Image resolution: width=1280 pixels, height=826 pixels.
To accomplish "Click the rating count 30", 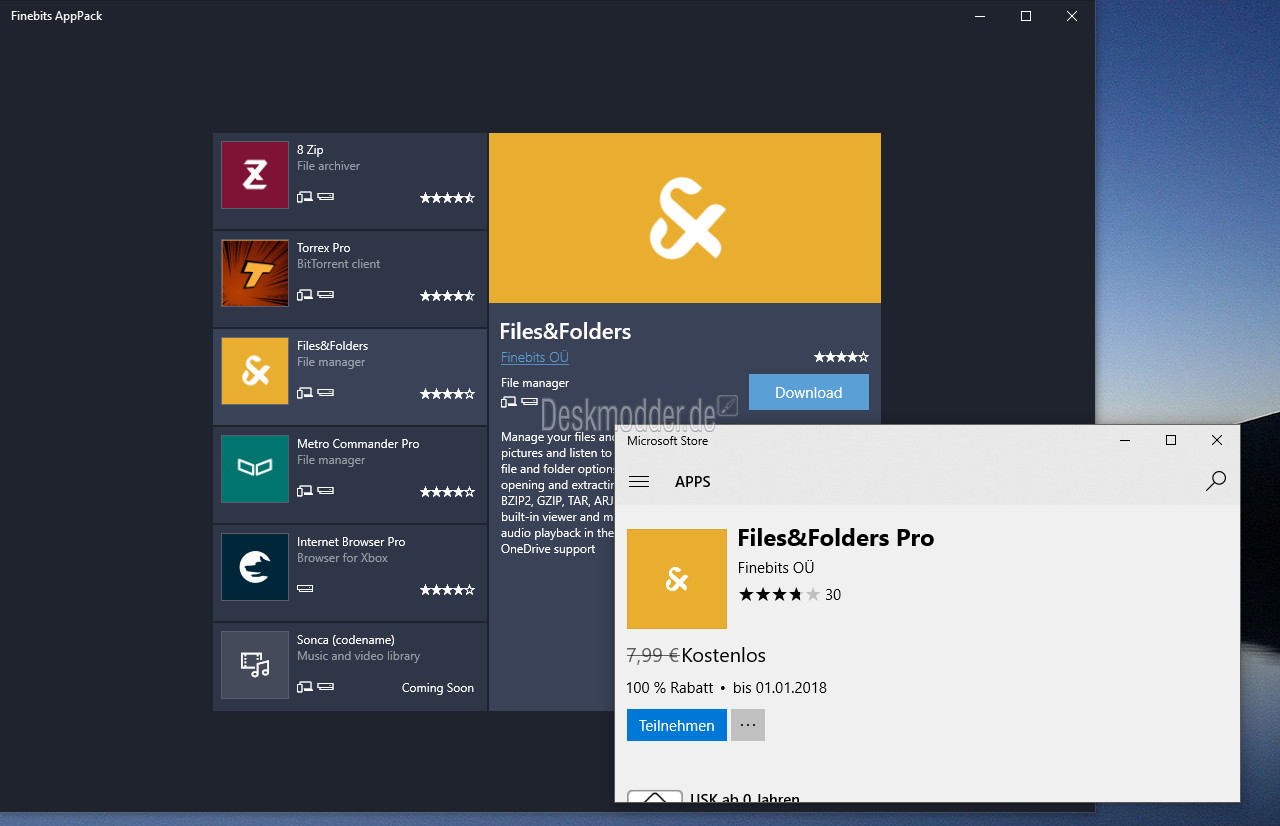I will coord(833,595).
